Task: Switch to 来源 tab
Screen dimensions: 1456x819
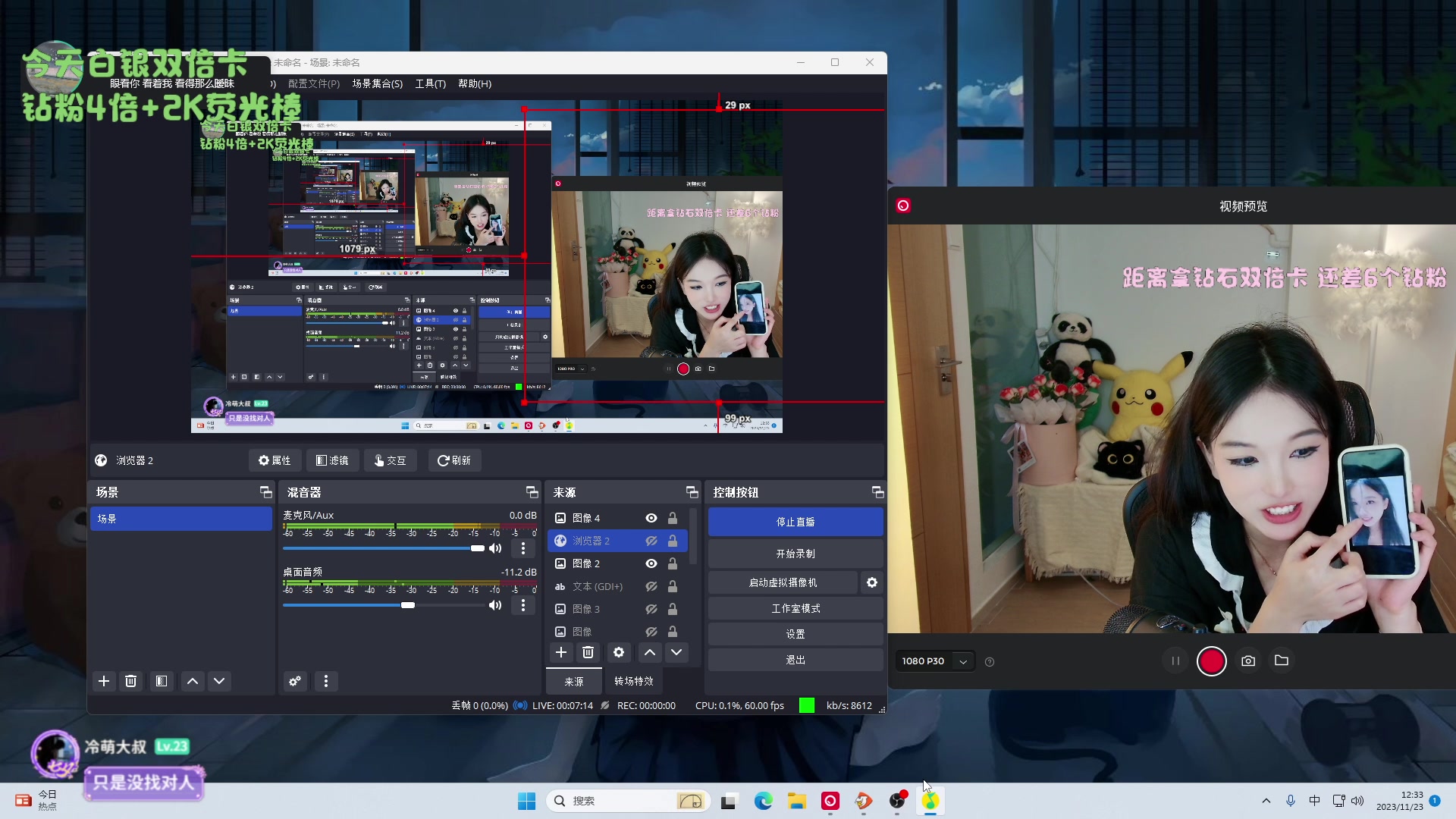Action: (574, 682)
